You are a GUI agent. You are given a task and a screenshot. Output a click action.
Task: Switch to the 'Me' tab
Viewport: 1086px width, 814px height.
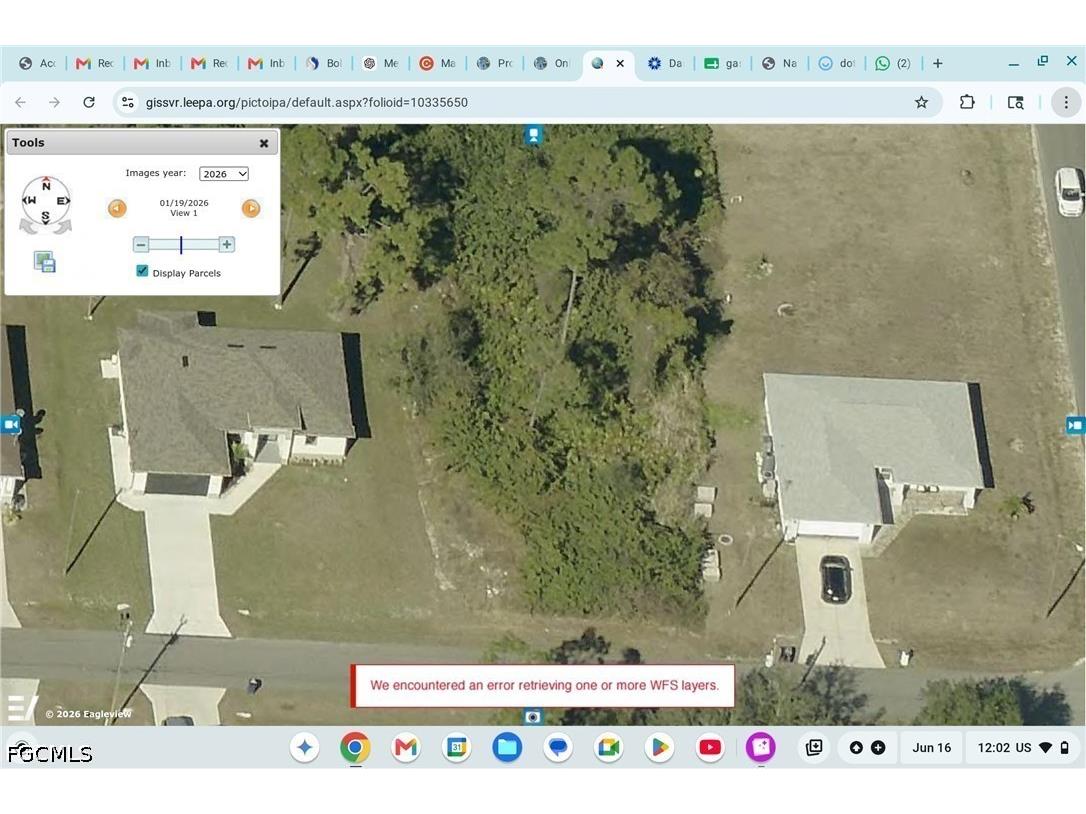381,63
